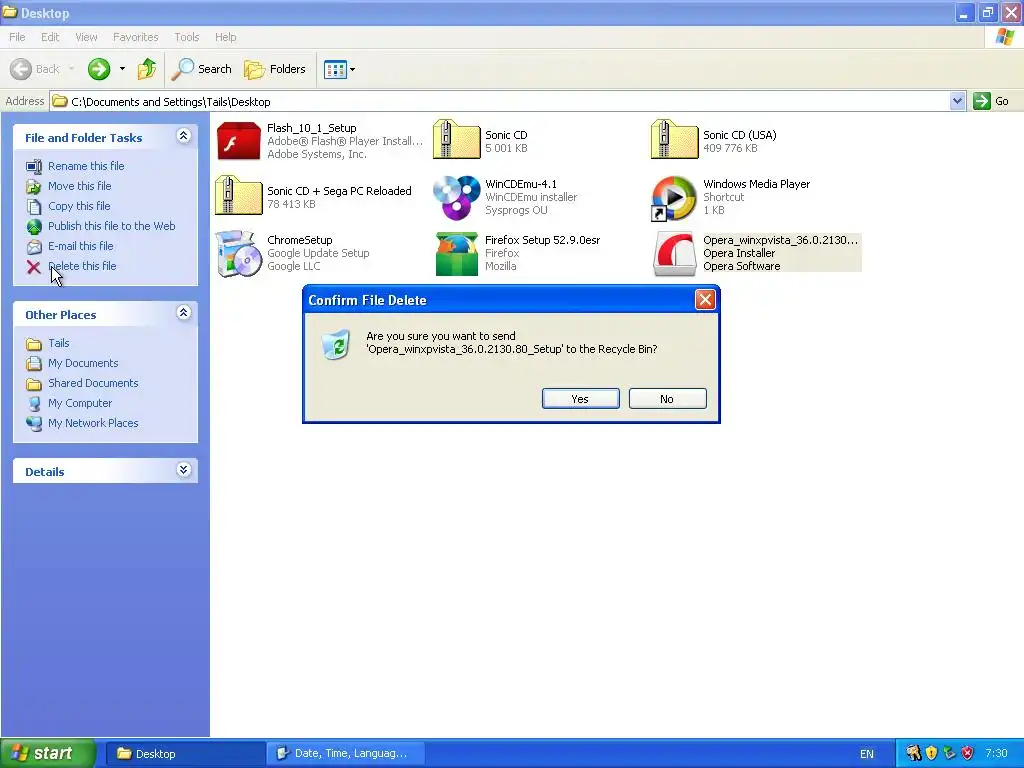
Task: Expand the Address bar dropdown
Action: point(957,101)
